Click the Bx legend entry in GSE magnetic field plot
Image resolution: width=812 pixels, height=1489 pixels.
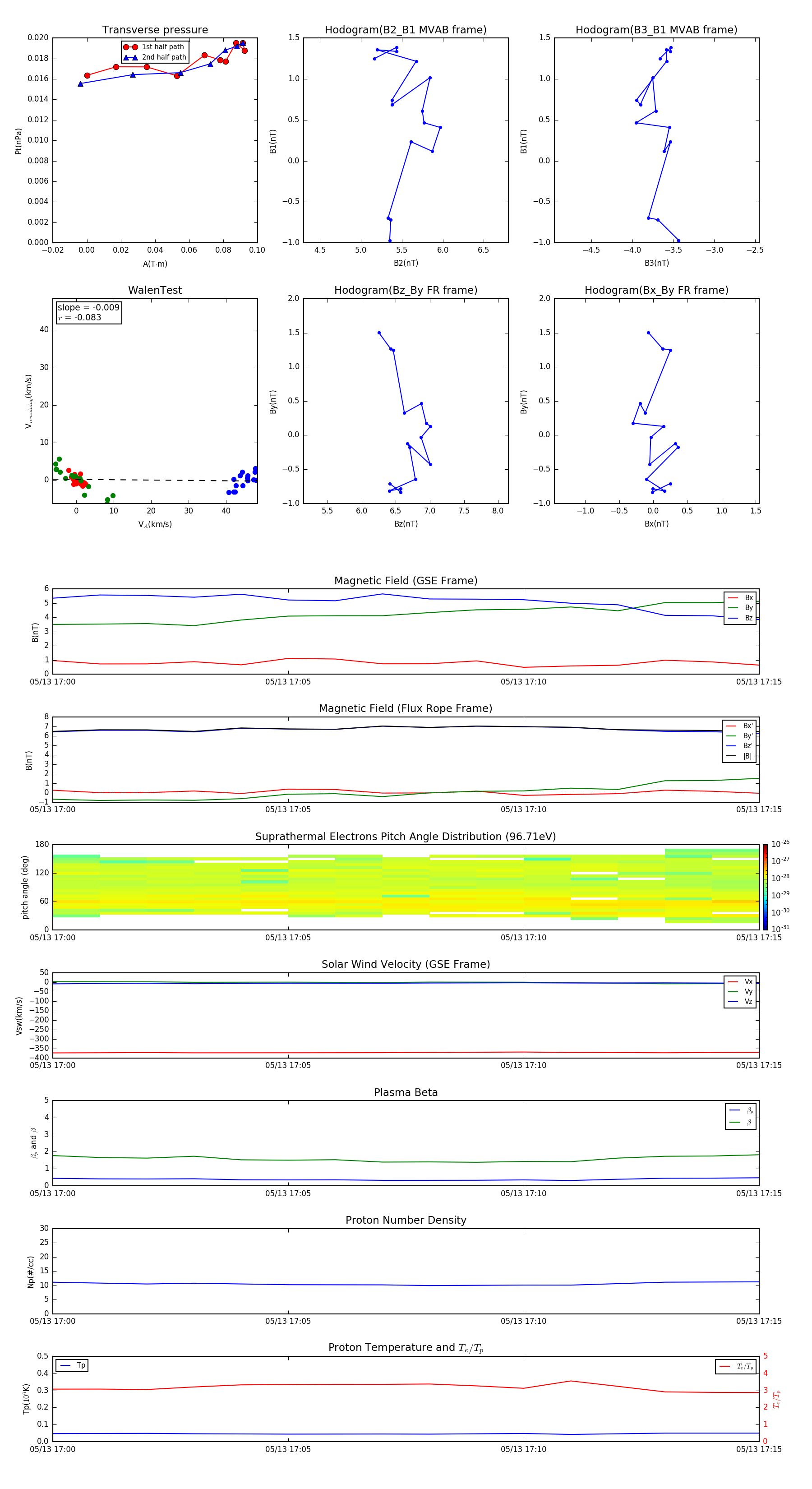click(740, 598)
